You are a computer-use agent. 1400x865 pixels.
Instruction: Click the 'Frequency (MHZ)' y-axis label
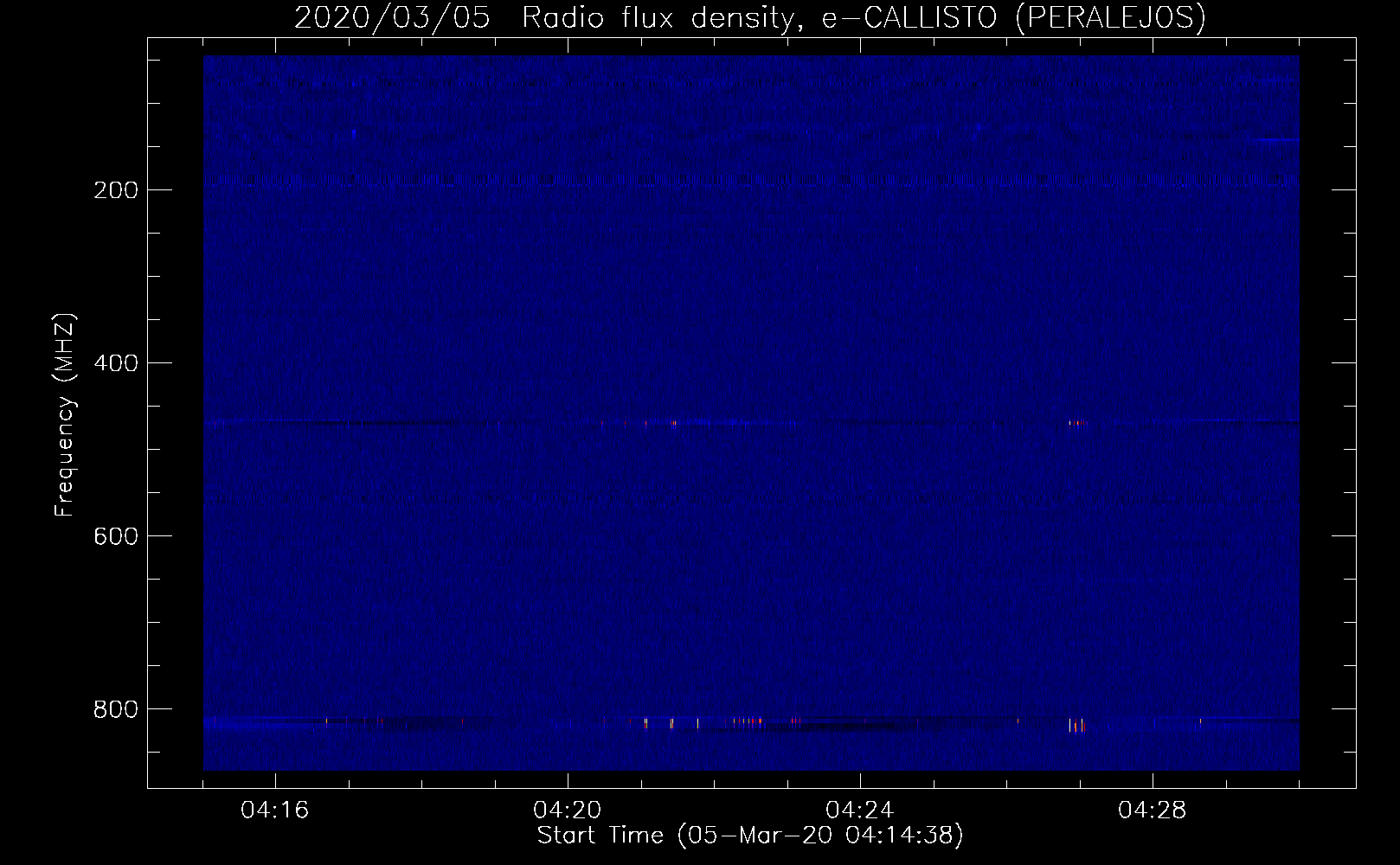coord(66,414)
